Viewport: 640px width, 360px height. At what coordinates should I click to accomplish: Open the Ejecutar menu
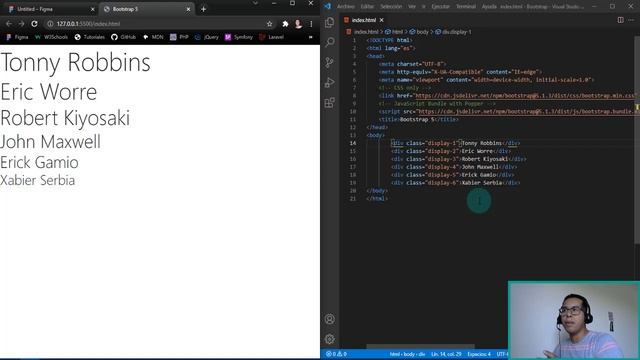point(440,7)
